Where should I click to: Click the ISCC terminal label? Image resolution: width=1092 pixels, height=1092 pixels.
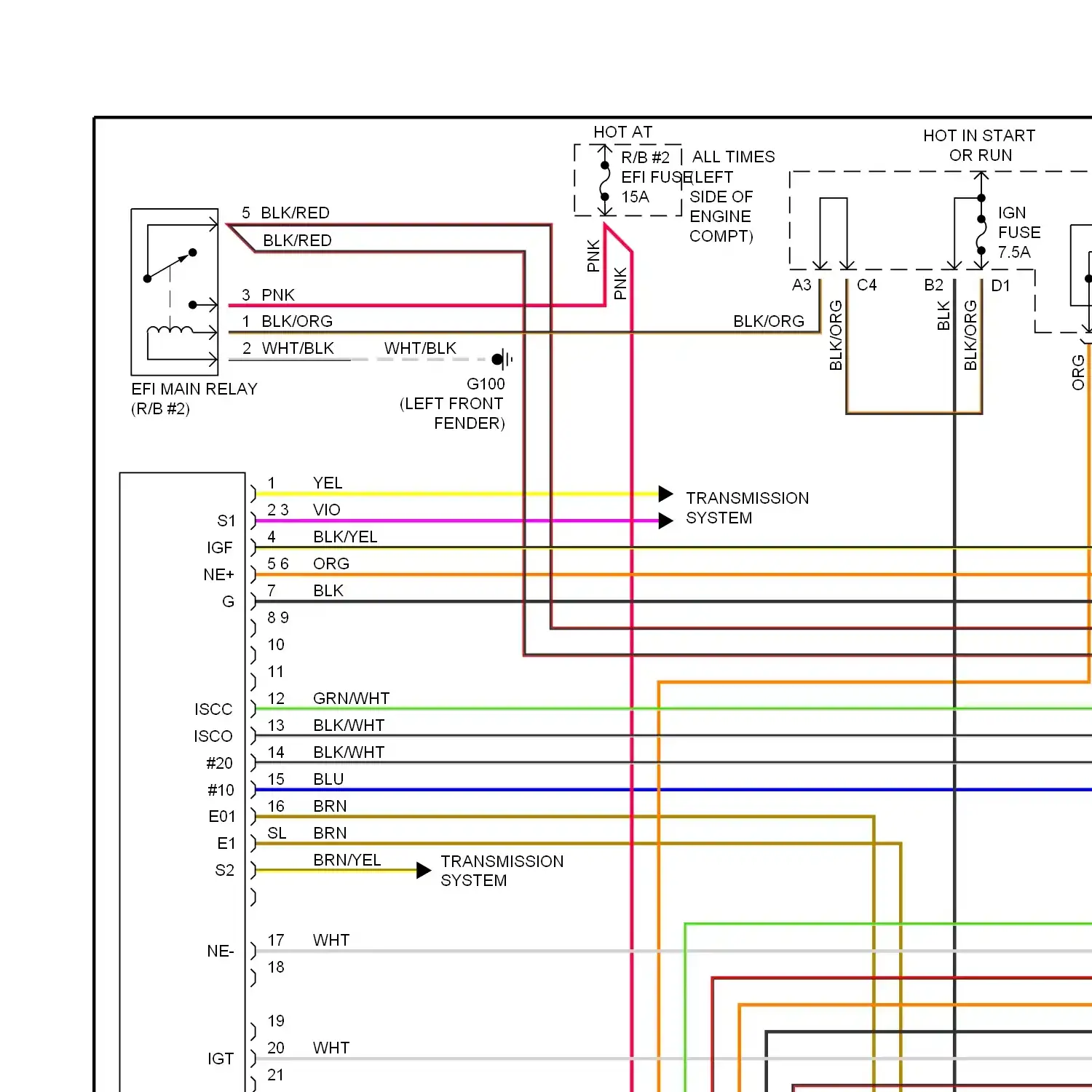(x=213, y=709)
